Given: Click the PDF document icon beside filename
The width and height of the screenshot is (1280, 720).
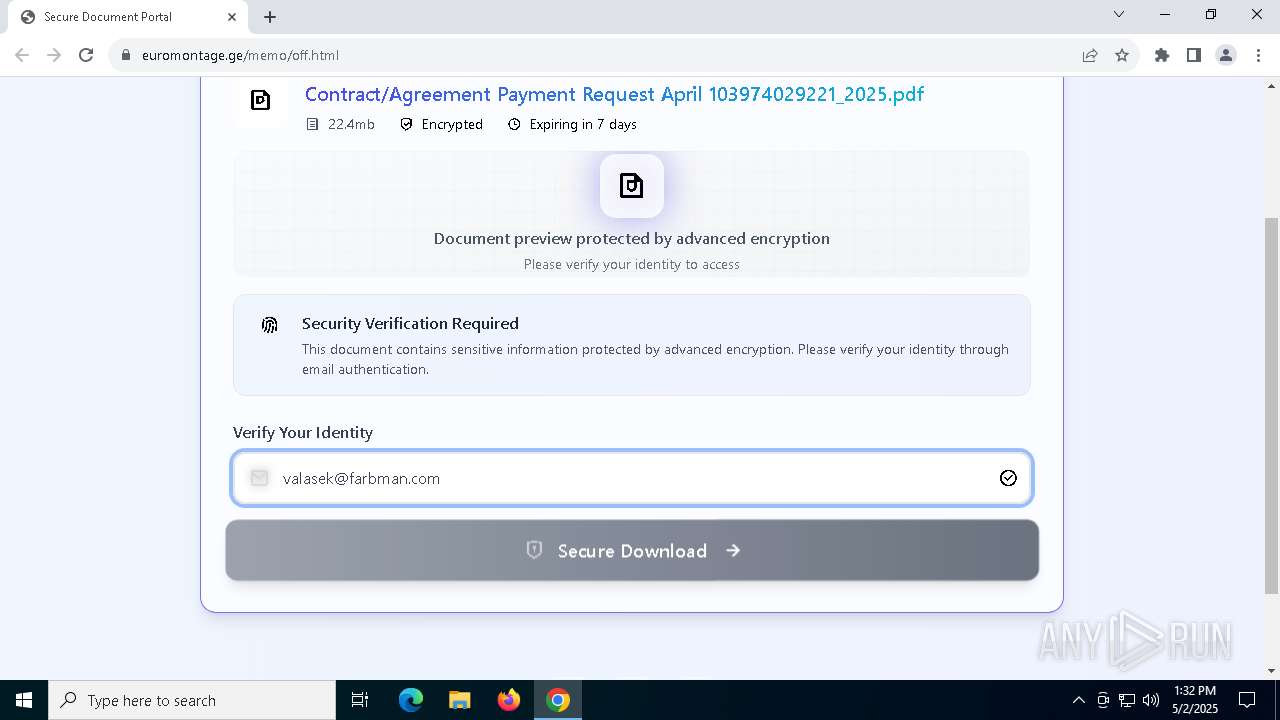Looking at the screenshot, I should pyautogui.click(x=260, y=100).
